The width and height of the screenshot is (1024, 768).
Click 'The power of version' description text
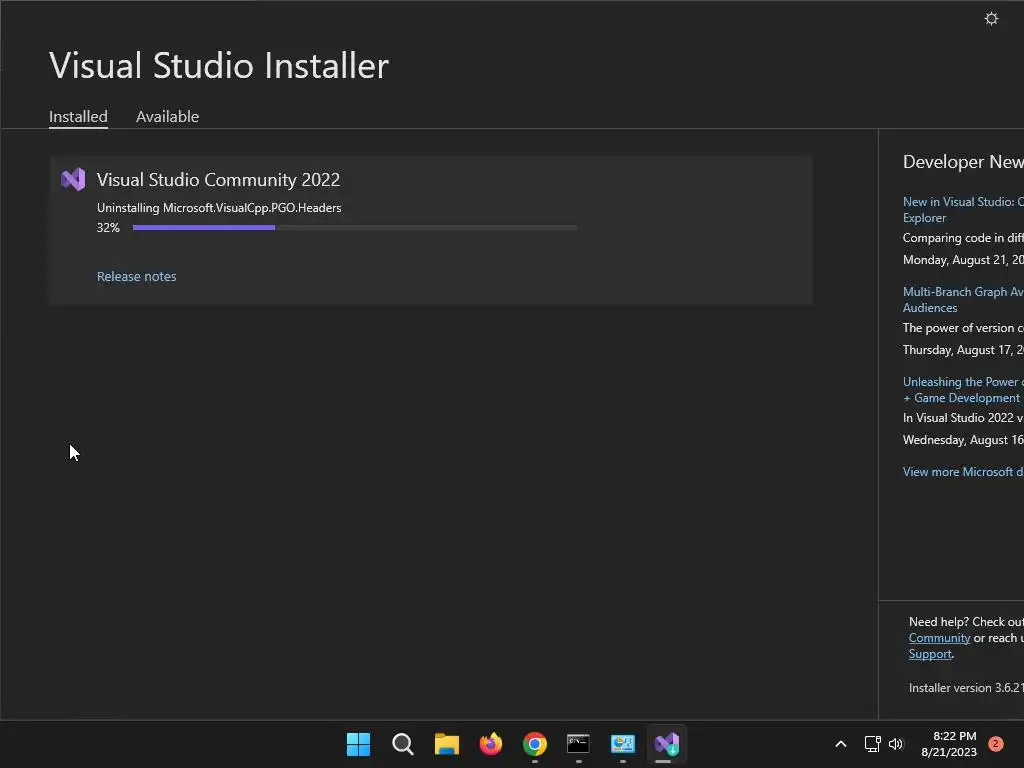[963, 328]
